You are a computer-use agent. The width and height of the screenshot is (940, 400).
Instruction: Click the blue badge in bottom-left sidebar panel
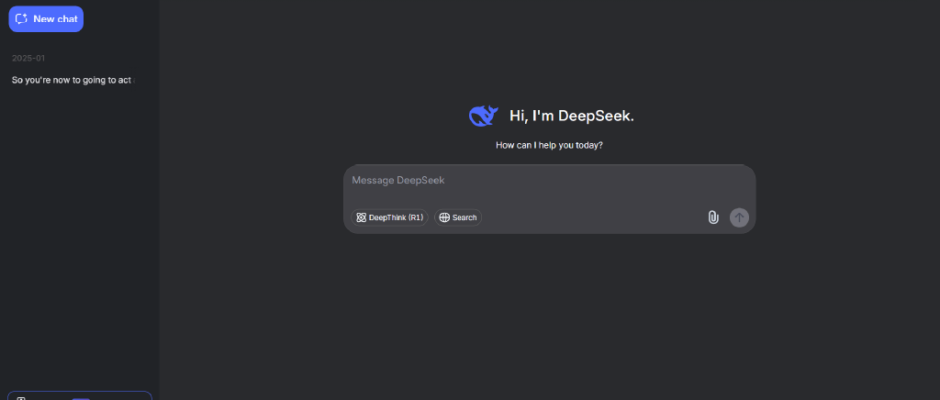[x=81, y=398]
